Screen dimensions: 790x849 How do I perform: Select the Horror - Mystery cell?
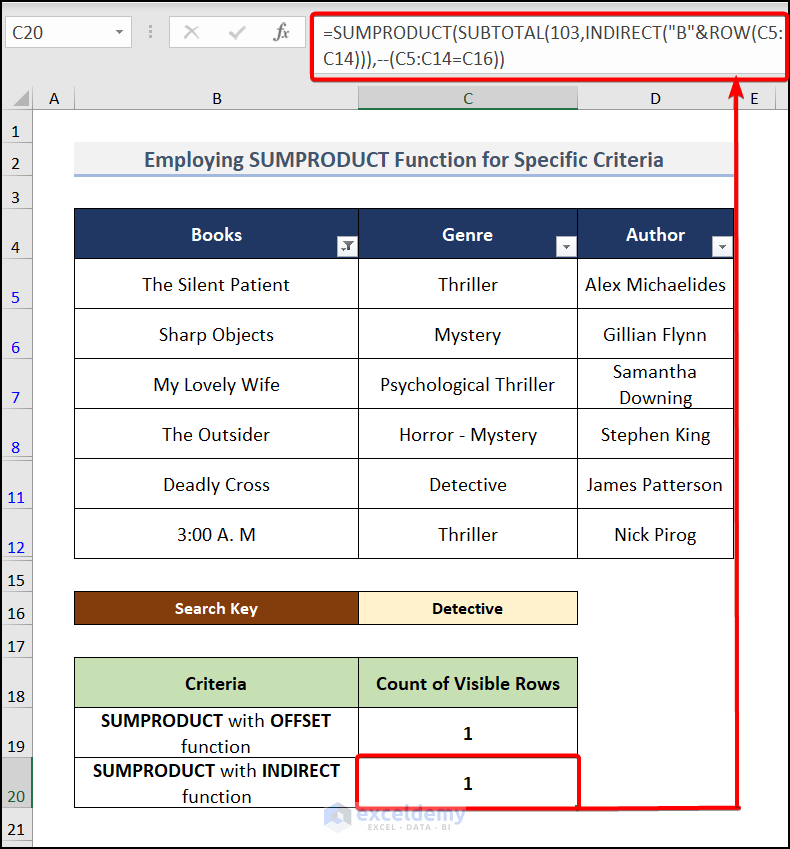tap(468, 434)
